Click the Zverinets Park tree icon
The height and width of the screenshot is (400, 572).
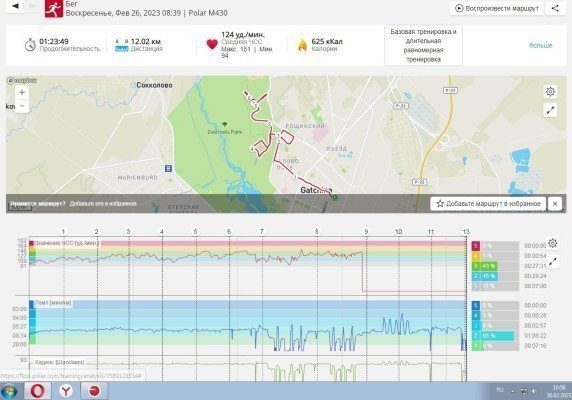click(225, 124)
